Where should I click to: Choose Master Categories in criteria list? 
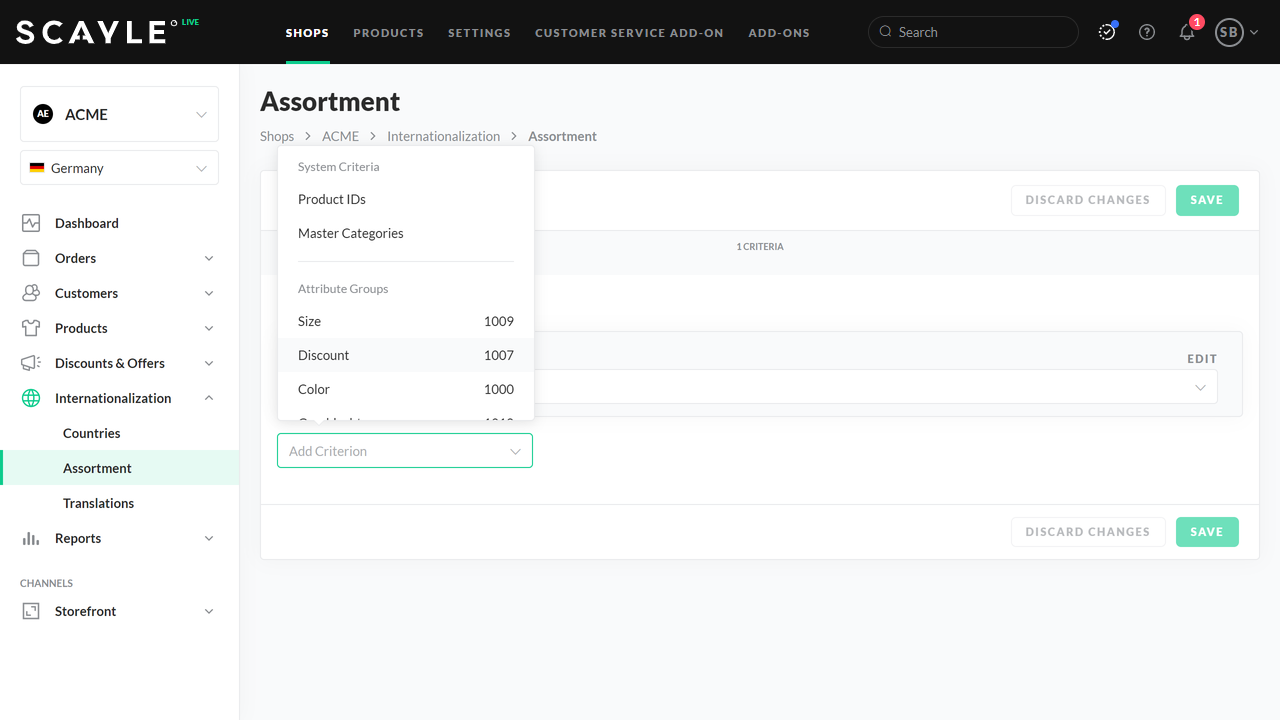pos(351,233)
